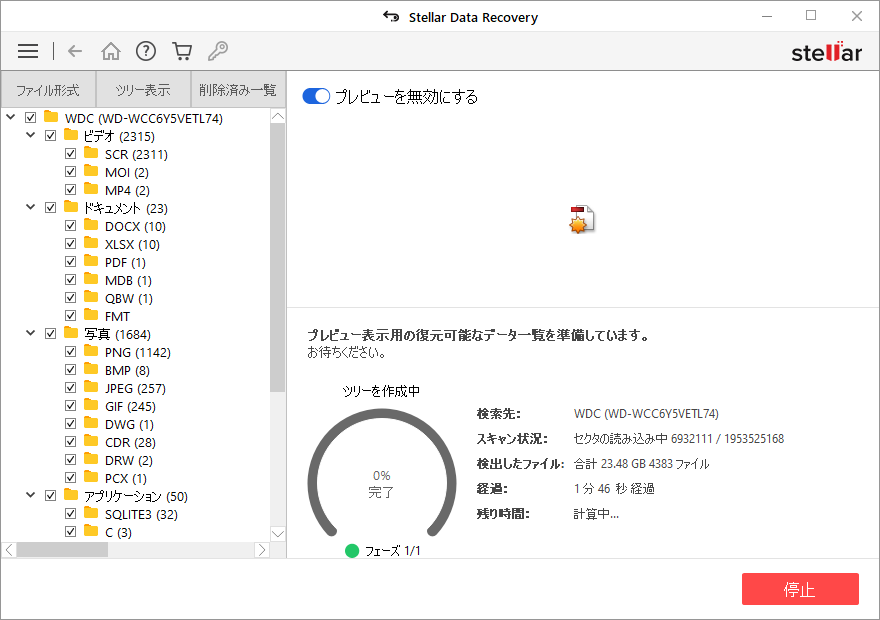
Task: Select the DRW (2) tree row
Action: (129, 461)
